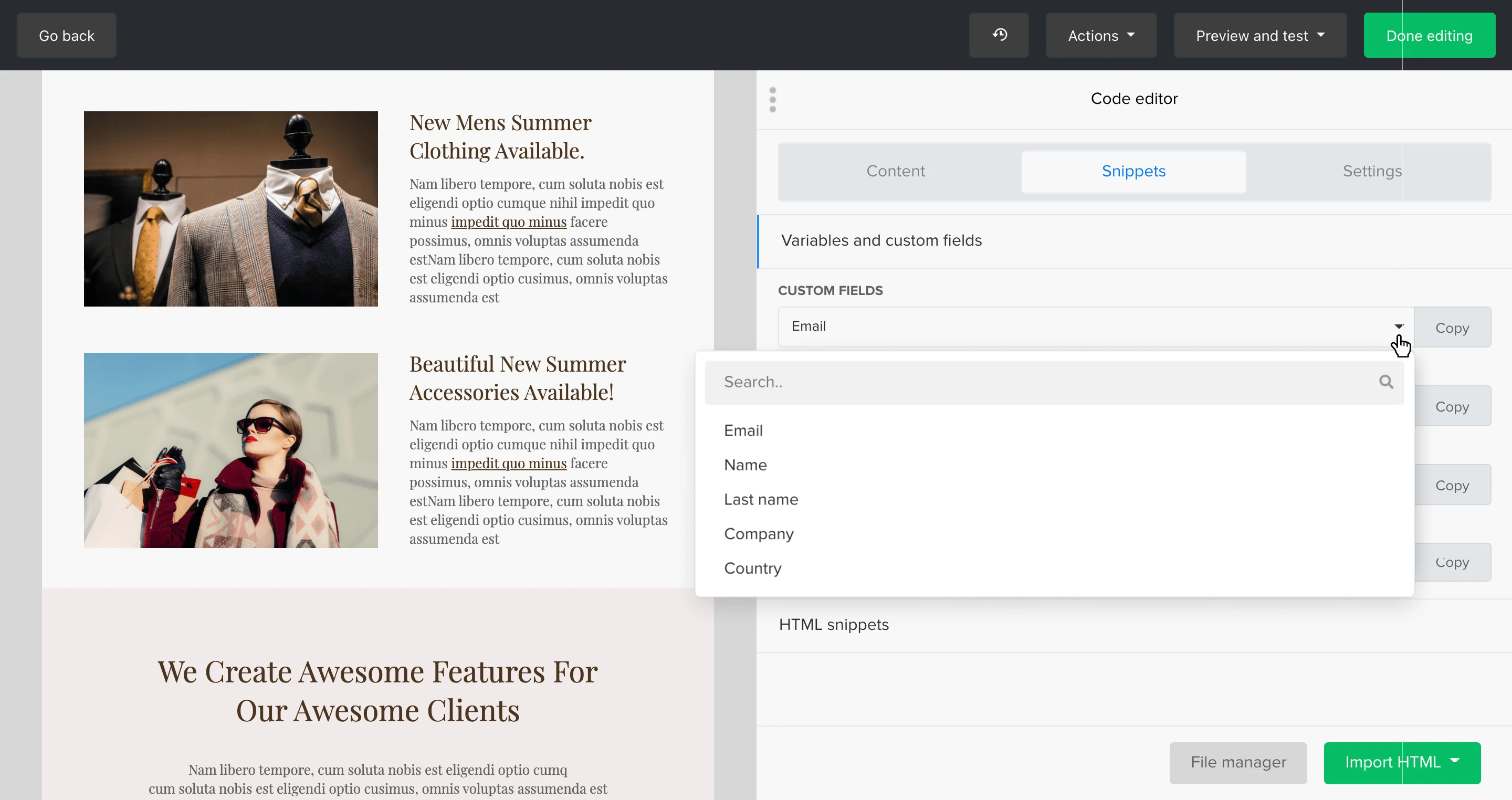1512x800 pixels.
Task: Open the File manager
Action: tap(1238, 762)
